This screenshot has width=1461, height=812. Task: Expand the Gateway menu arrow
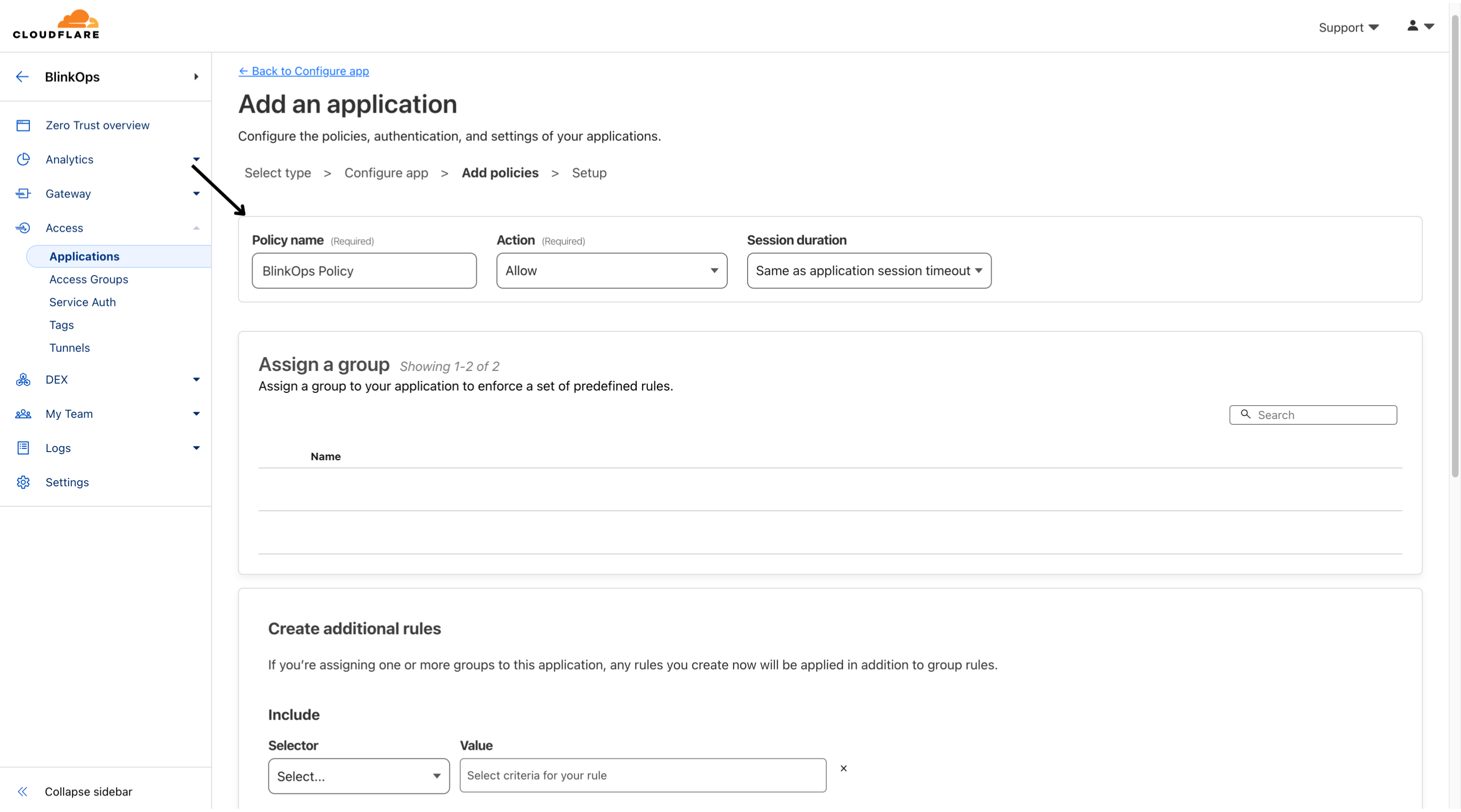pyautogui.click(x=196, y=193)
